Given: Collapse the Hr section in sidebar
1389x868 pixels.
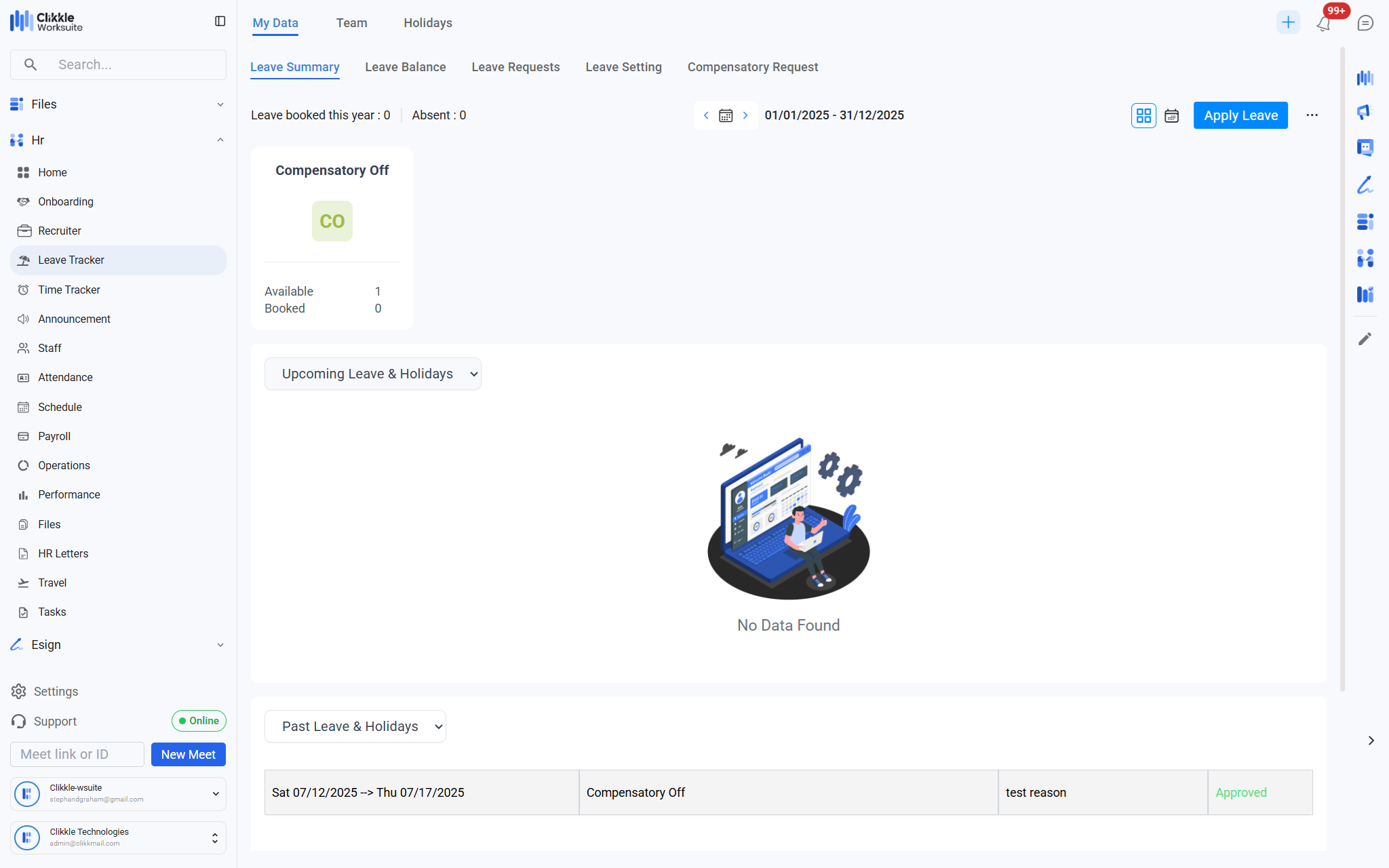Looking at the screenshot, I should coord(220,140).
